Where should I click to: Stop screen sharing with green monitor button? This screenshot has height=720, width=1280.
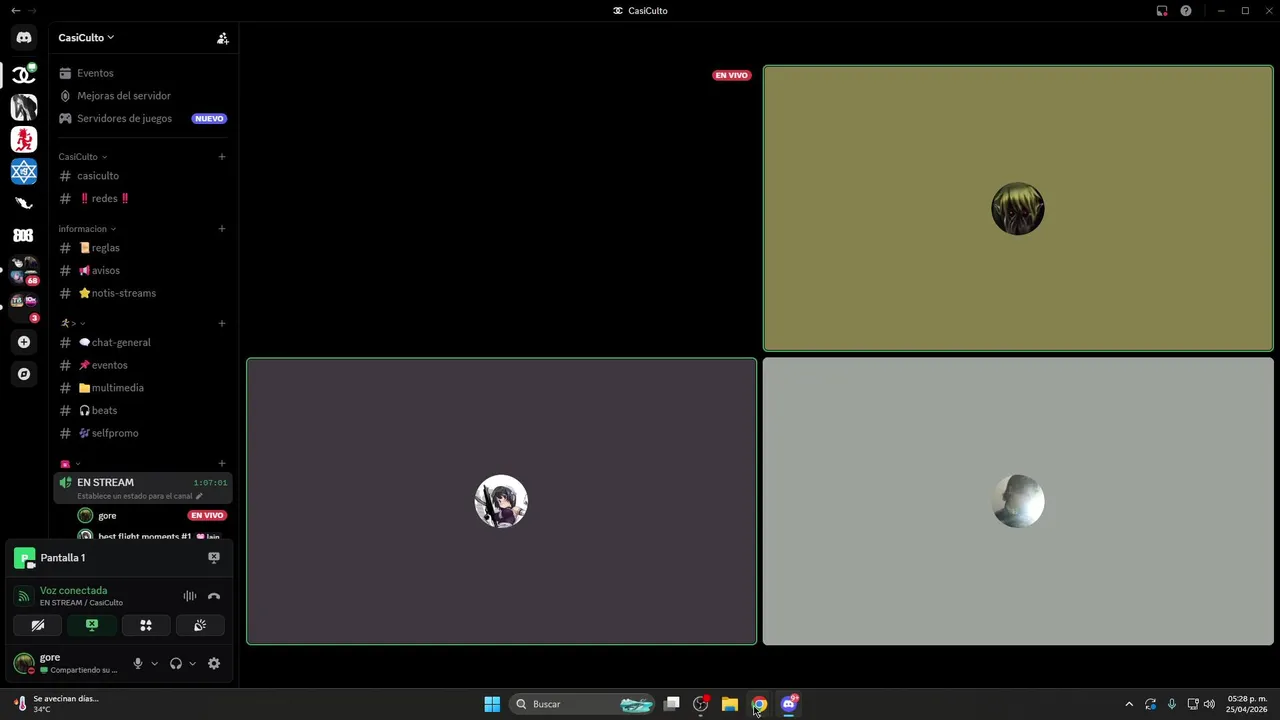[x=92, y=625]
